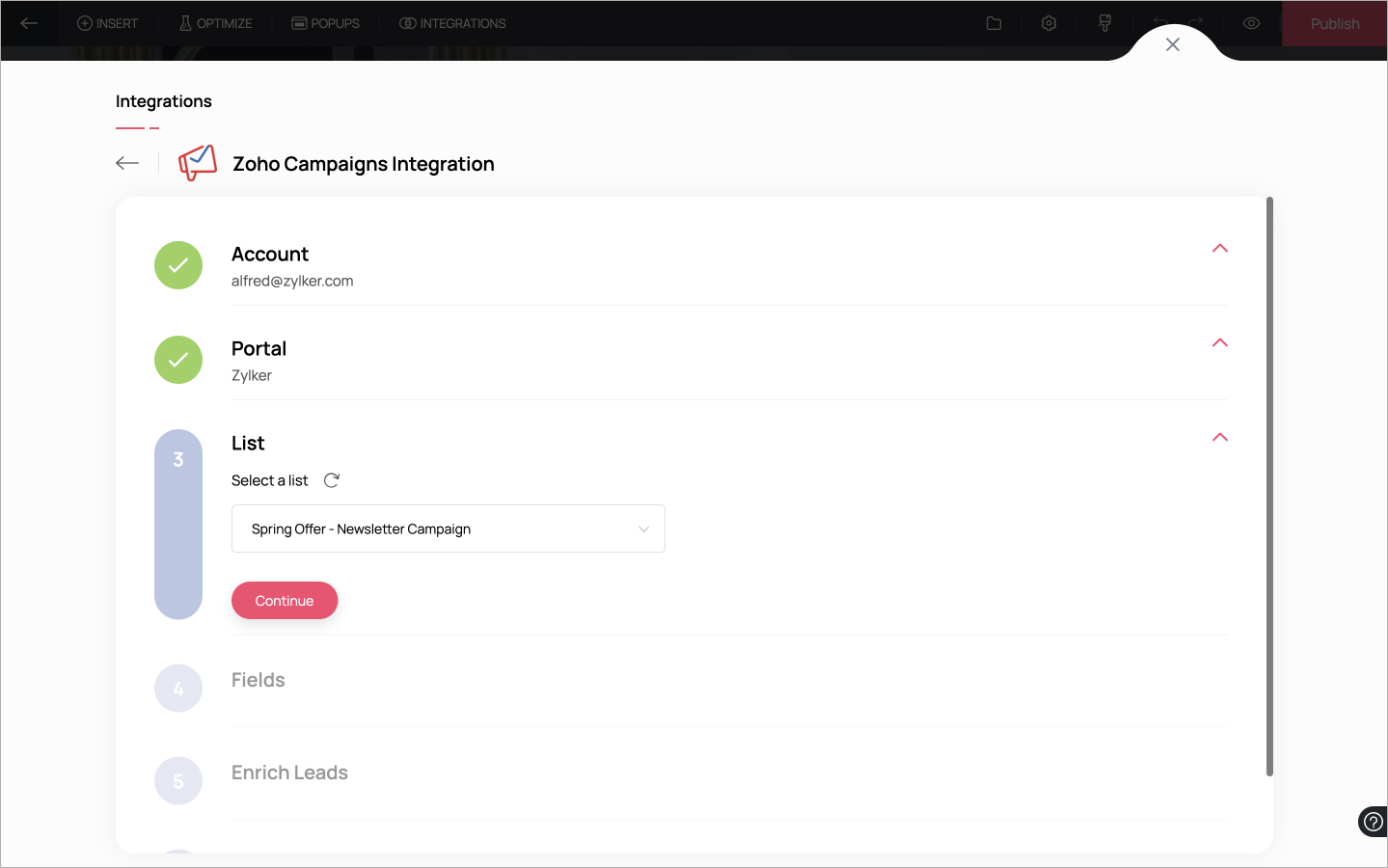1388x868 pixels.
Task: Click the Zylker portal name
Action: (252, 375)
